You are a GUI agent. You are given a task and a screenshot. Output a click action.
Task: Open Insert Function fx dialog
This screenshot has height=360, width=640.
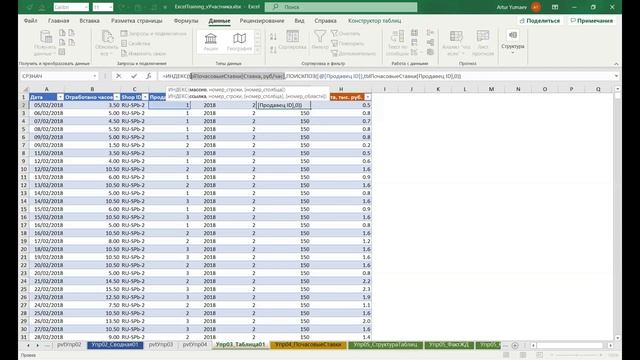pyautogui.click(x=149, y=76)
